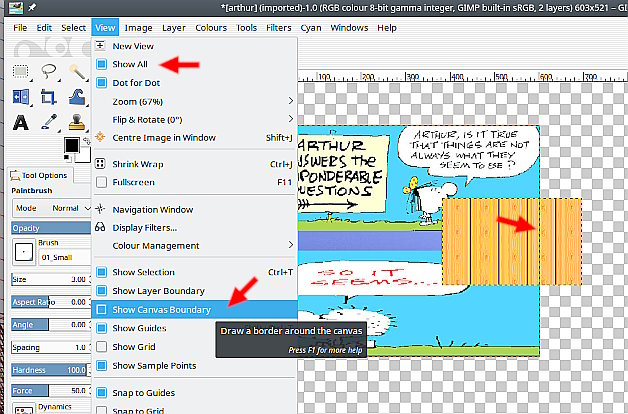Select the Crop tool
The width and height of the screenshot is (628, 414).
tap(48, 97)
